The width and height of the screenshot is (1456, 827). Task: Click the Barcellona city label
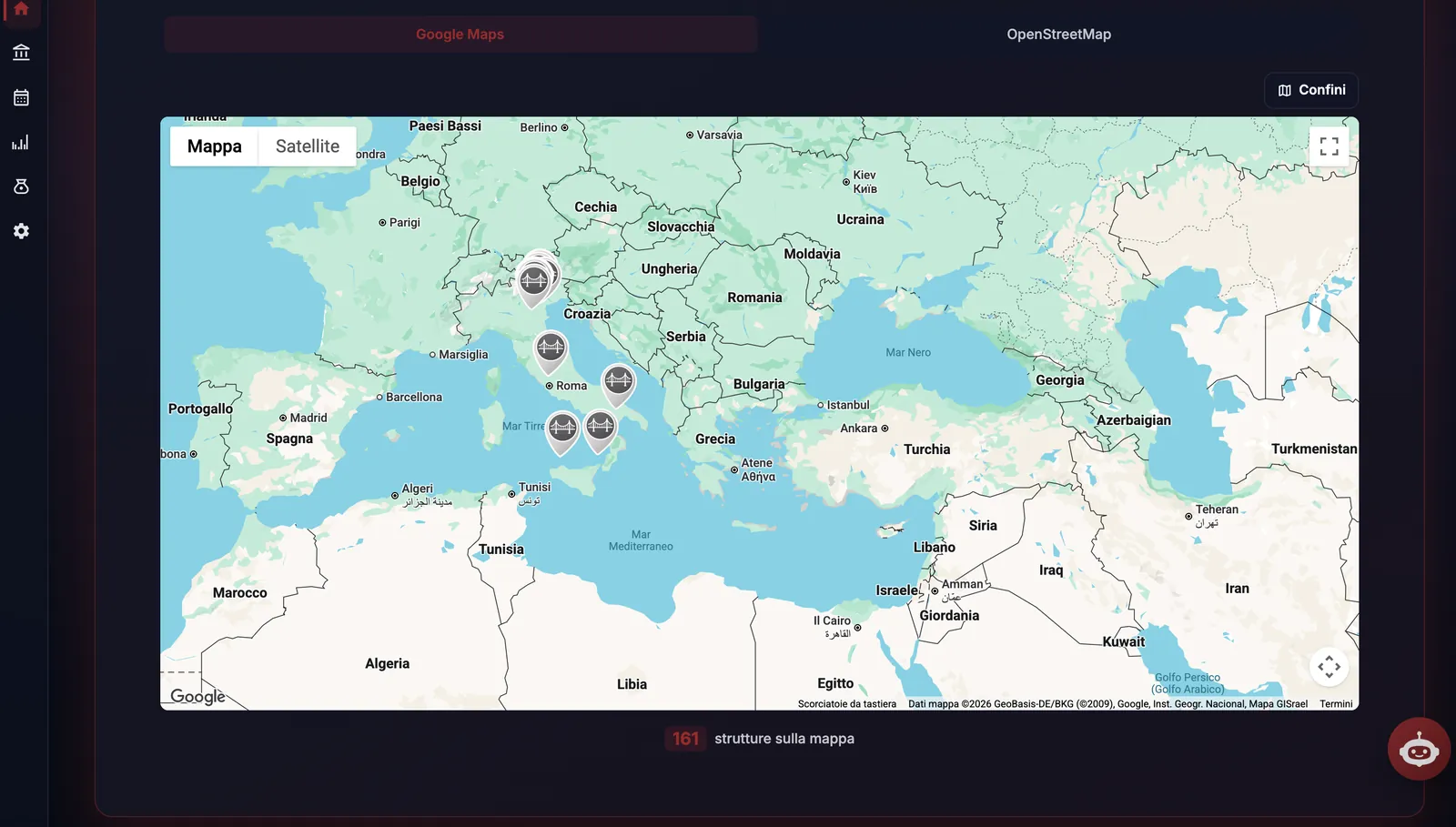(x=414, y=397)
